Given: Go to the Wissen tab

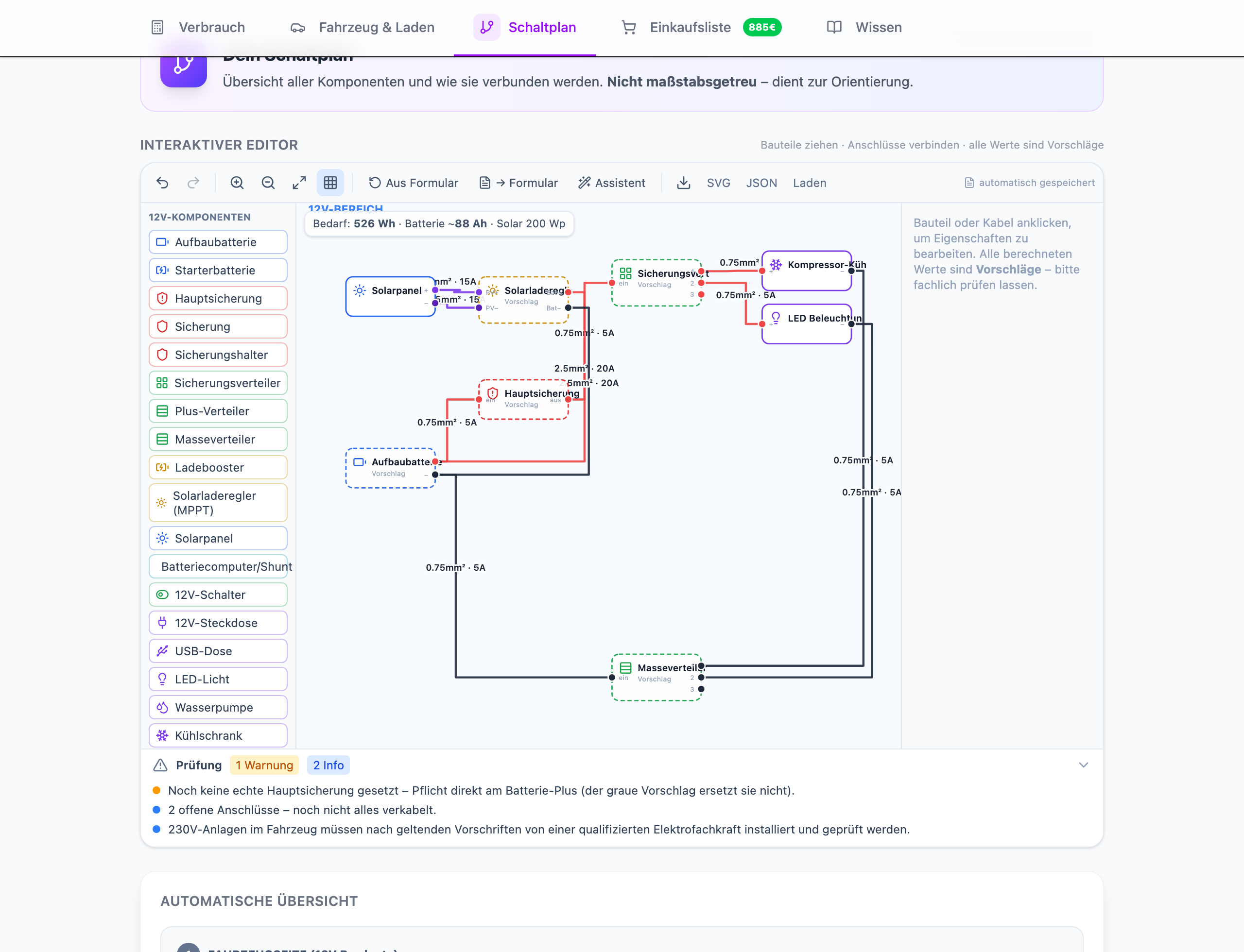Looking at the screenshot, I should click(864, 27).
